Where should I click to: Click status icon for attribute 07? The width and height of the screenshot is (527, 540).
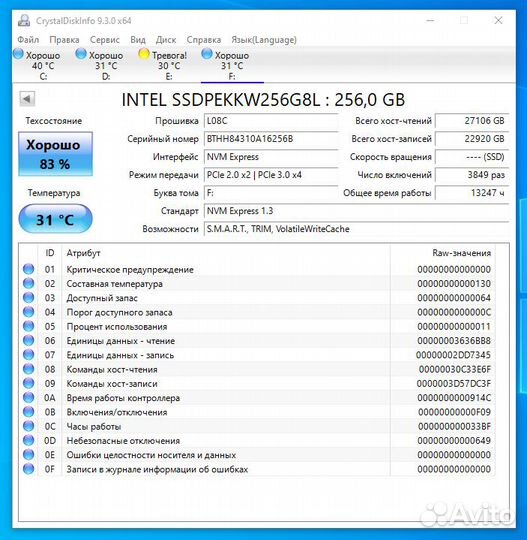(x=29, y=355)
